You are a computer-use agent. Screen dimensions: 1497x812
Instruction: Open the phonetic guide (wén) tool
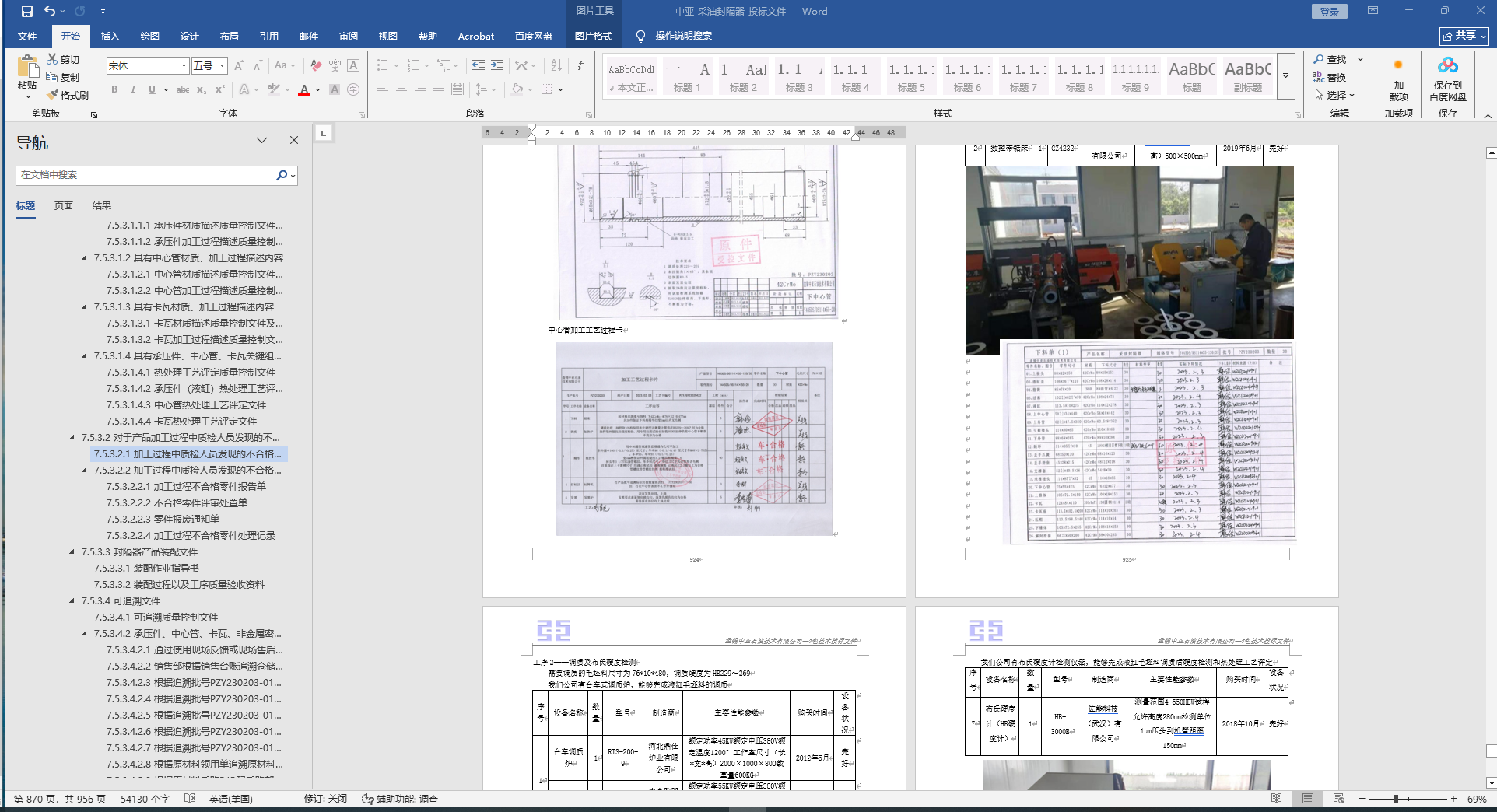pyautogui.click(x=335, y=66)
